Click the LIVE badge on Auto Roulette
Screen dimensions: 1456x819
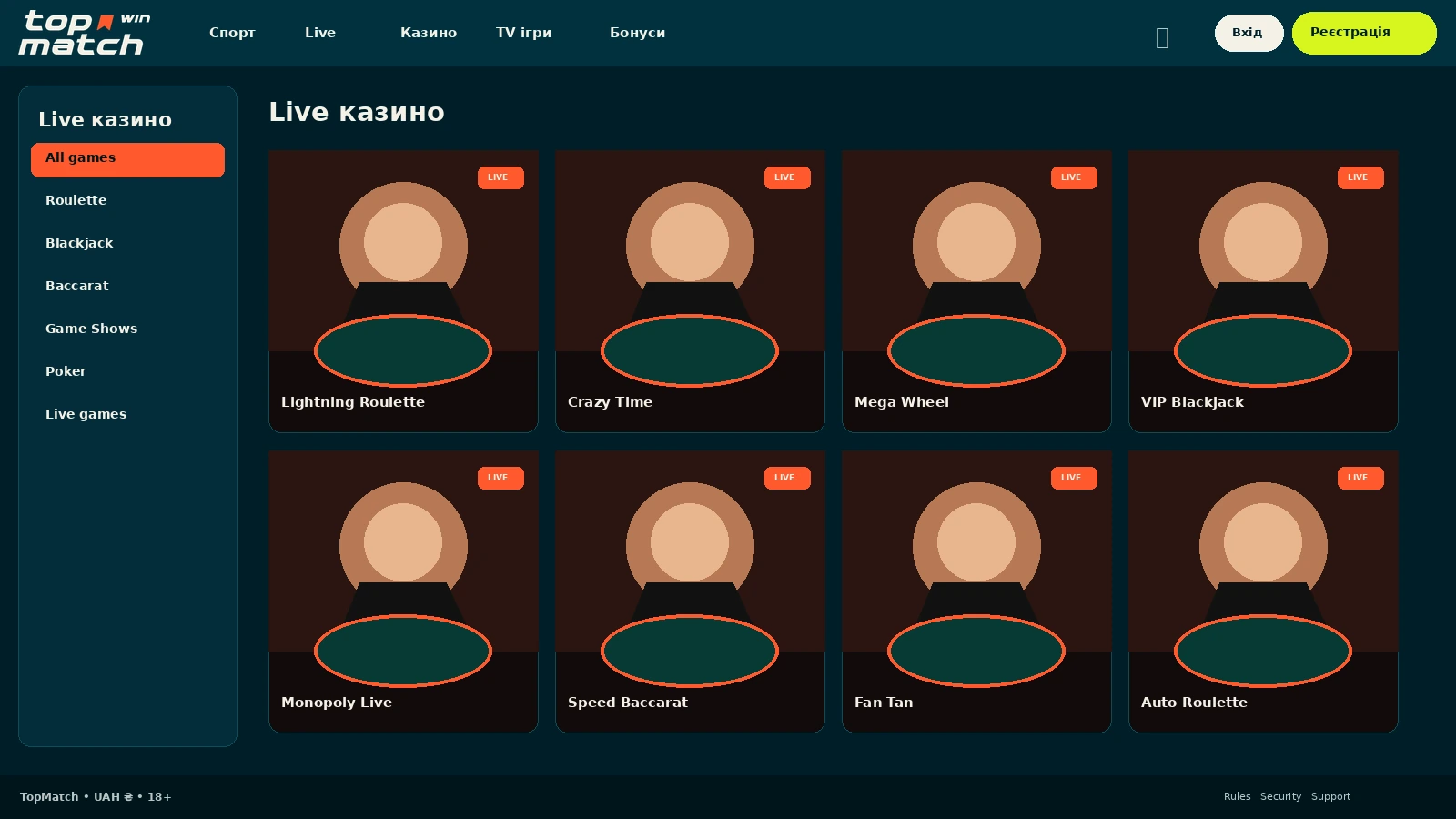[1360, 478]
